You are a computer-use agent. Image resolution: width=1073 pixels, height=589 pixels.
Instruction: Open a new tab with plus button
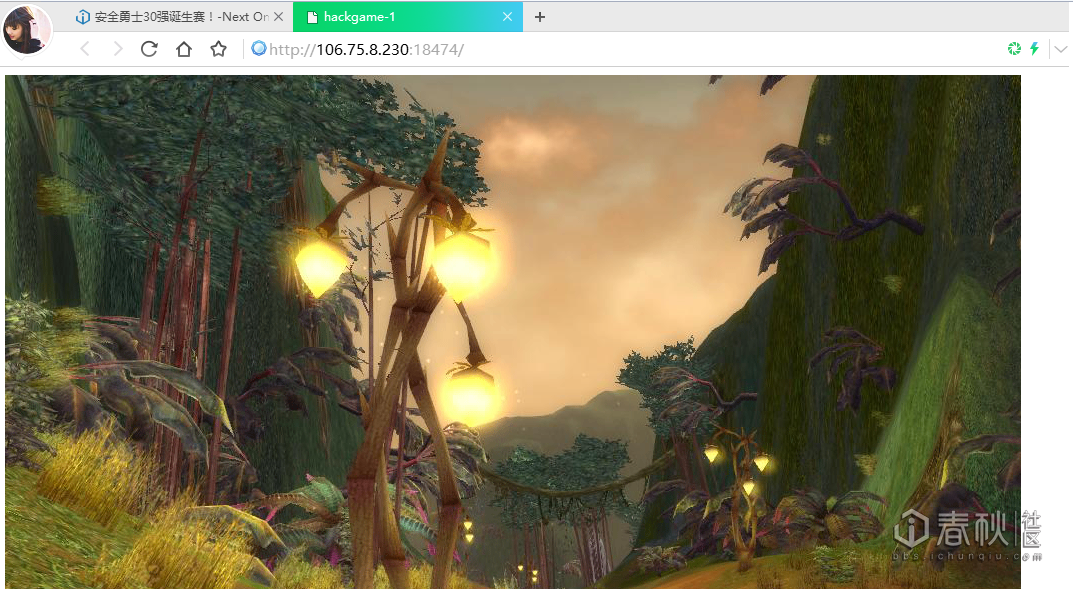point(540,17)
